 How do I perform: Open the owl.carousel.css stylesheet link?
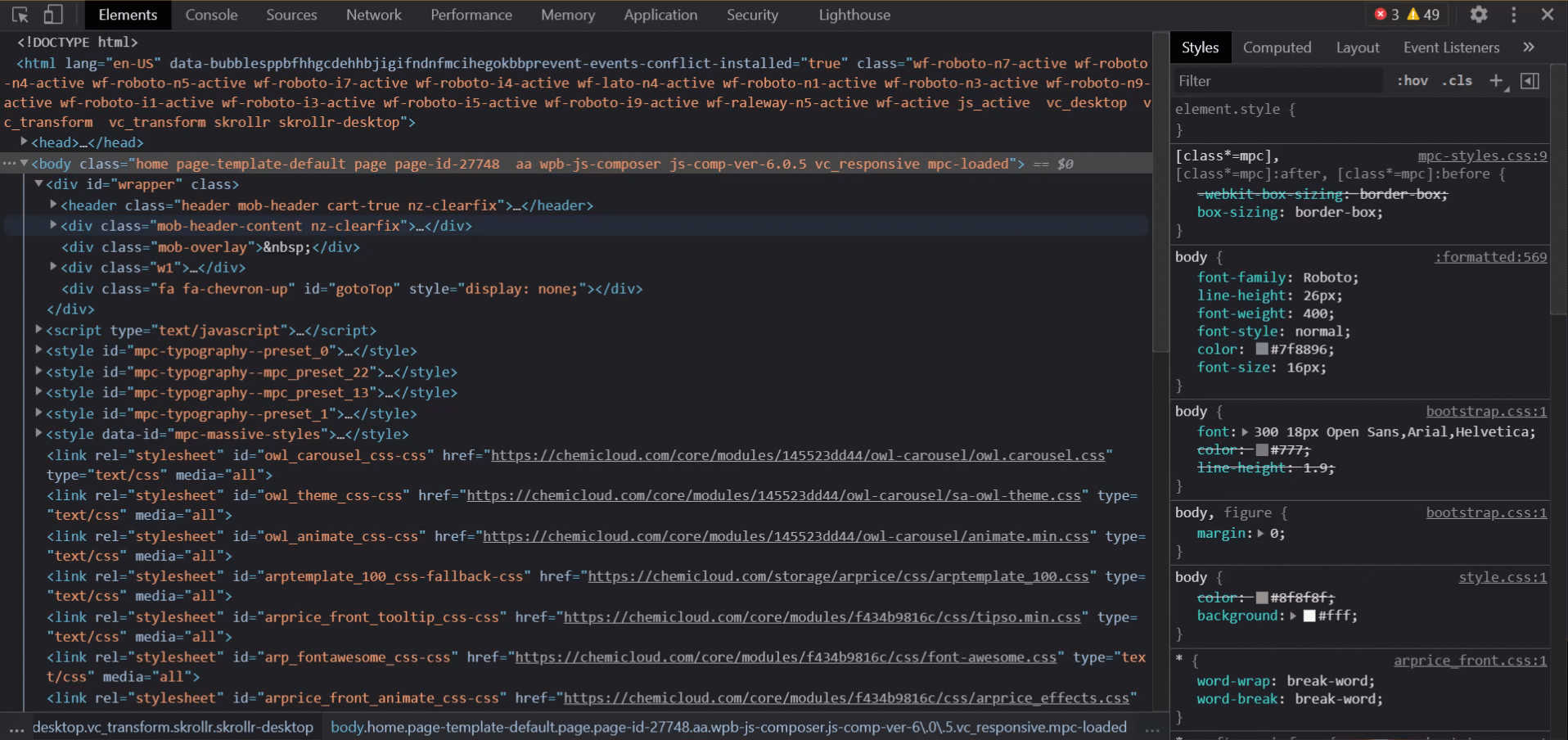(798, 455)
